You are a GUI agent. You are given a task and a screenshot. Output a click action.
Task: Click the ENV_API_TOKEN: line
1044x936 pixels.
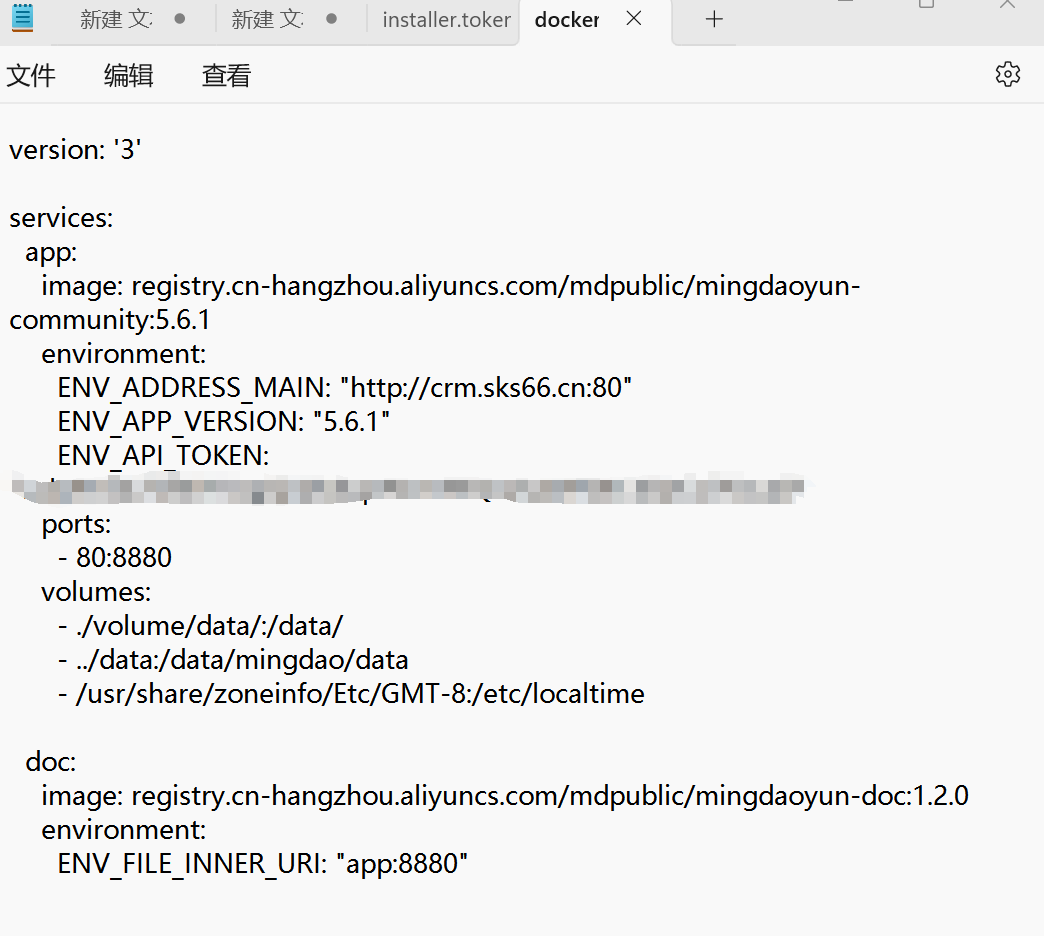tap(163, 455)
